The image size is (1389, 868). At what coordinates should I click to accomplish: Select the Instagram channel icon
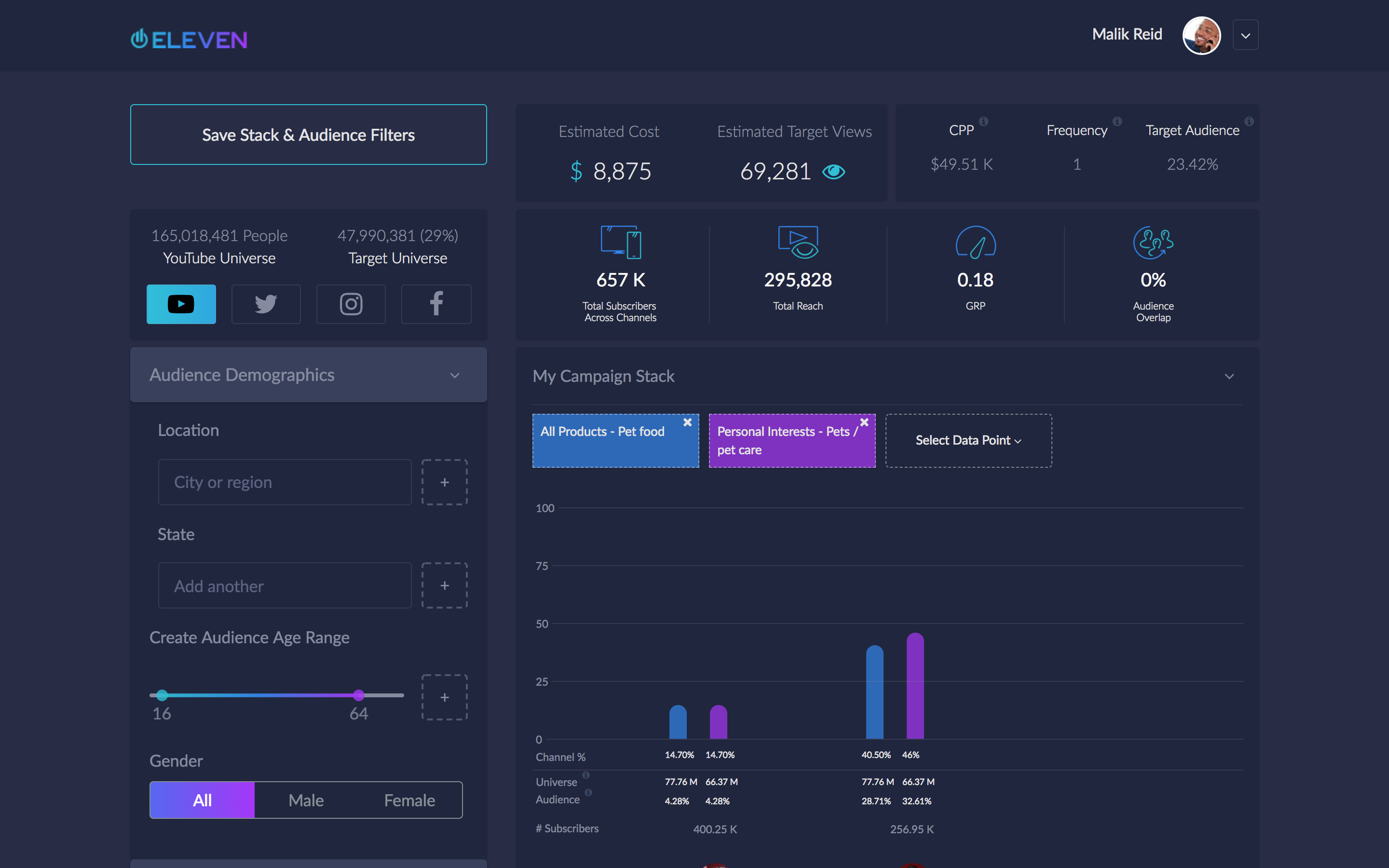pyautogui.click(x=351, y=304)
